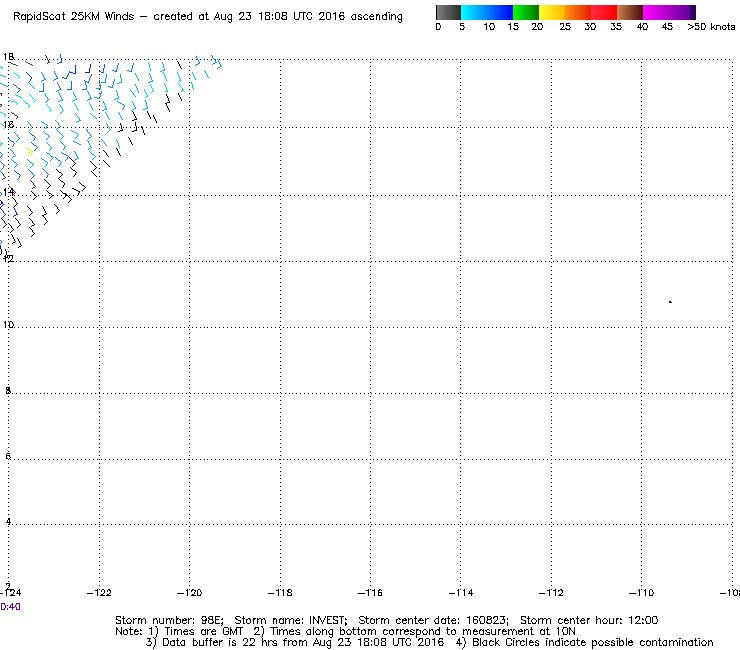This screenshot has width=740, height=650.
Task: Click the 'Storm center date: 160823' text
Action: tap(433, 620)
